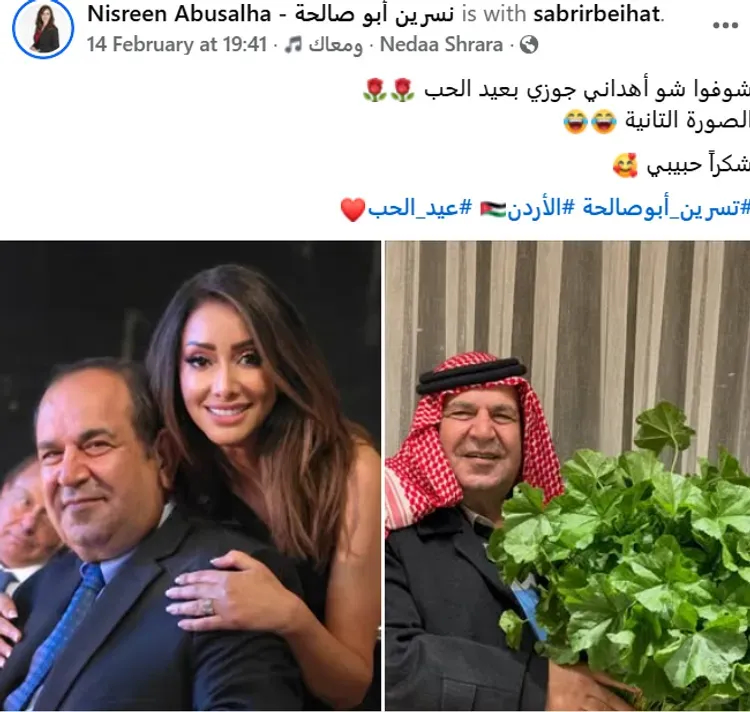The height and width of the screenshot is (712, 750).
Task: Open the poster's circular profile picture
Action: [43, 28]
